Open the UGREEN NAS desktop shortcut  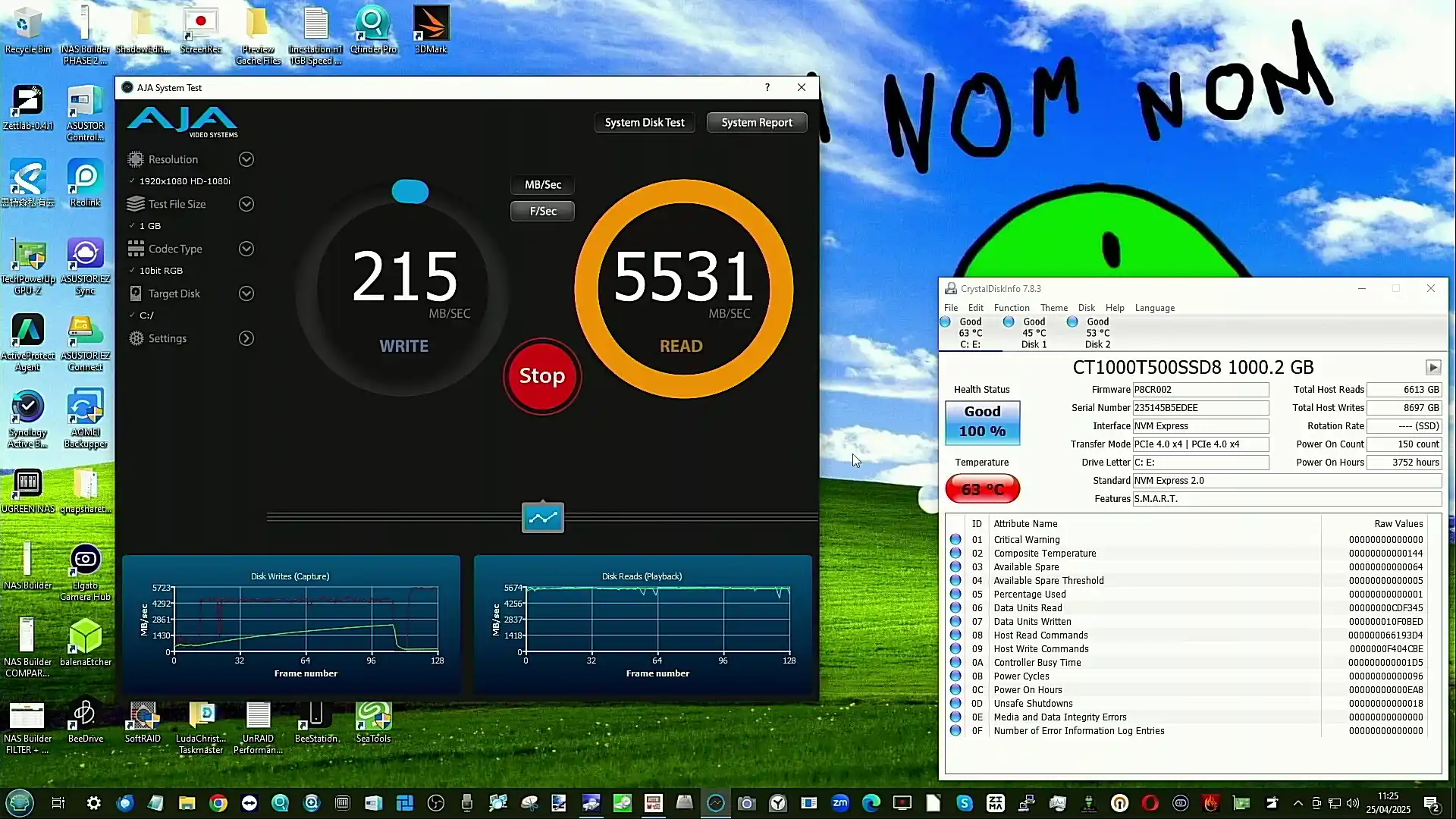pos(27,490)
